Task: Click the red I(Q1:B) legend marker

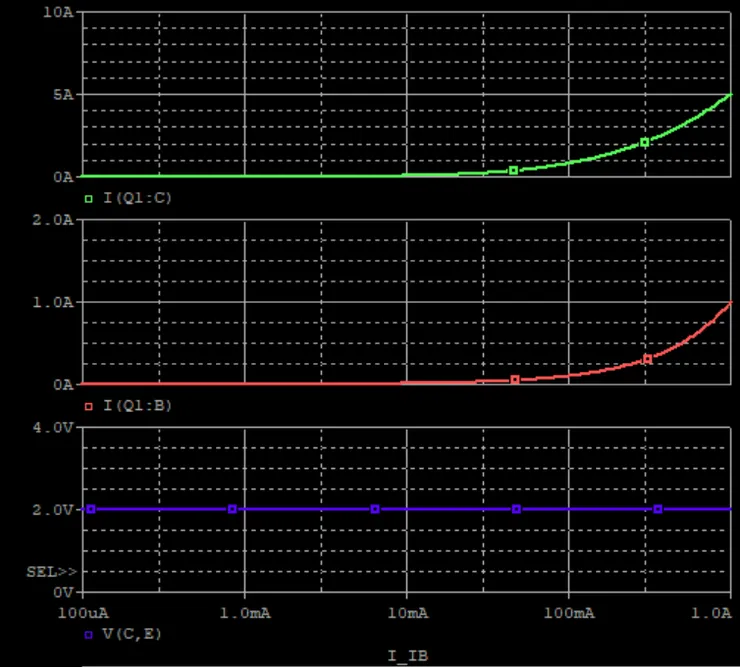Action: 88,406
